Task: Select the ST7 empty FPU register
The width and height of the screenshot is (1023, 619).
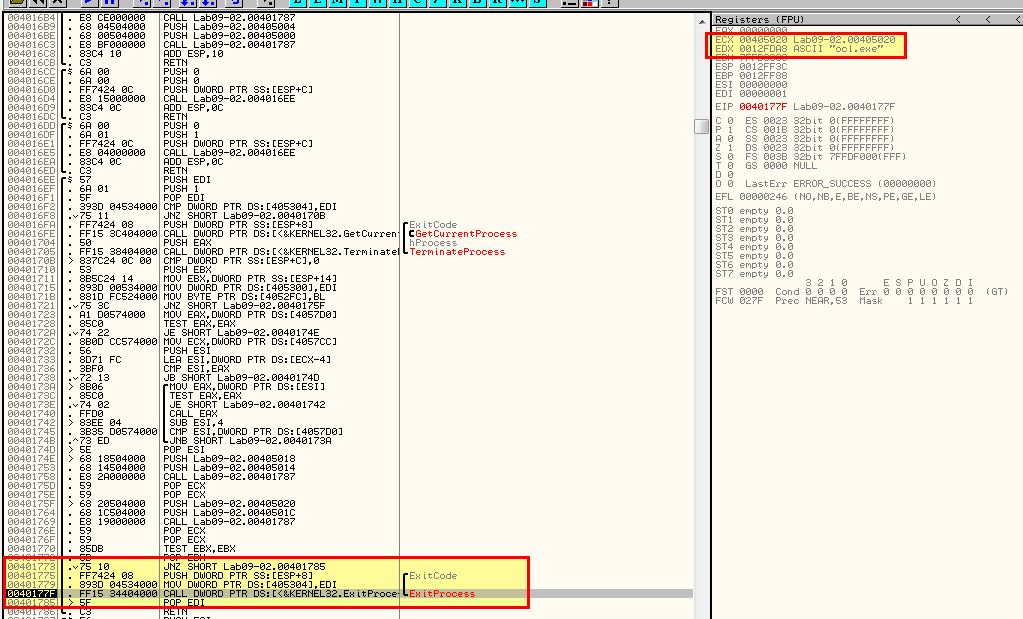Action: tap(754, 274)
